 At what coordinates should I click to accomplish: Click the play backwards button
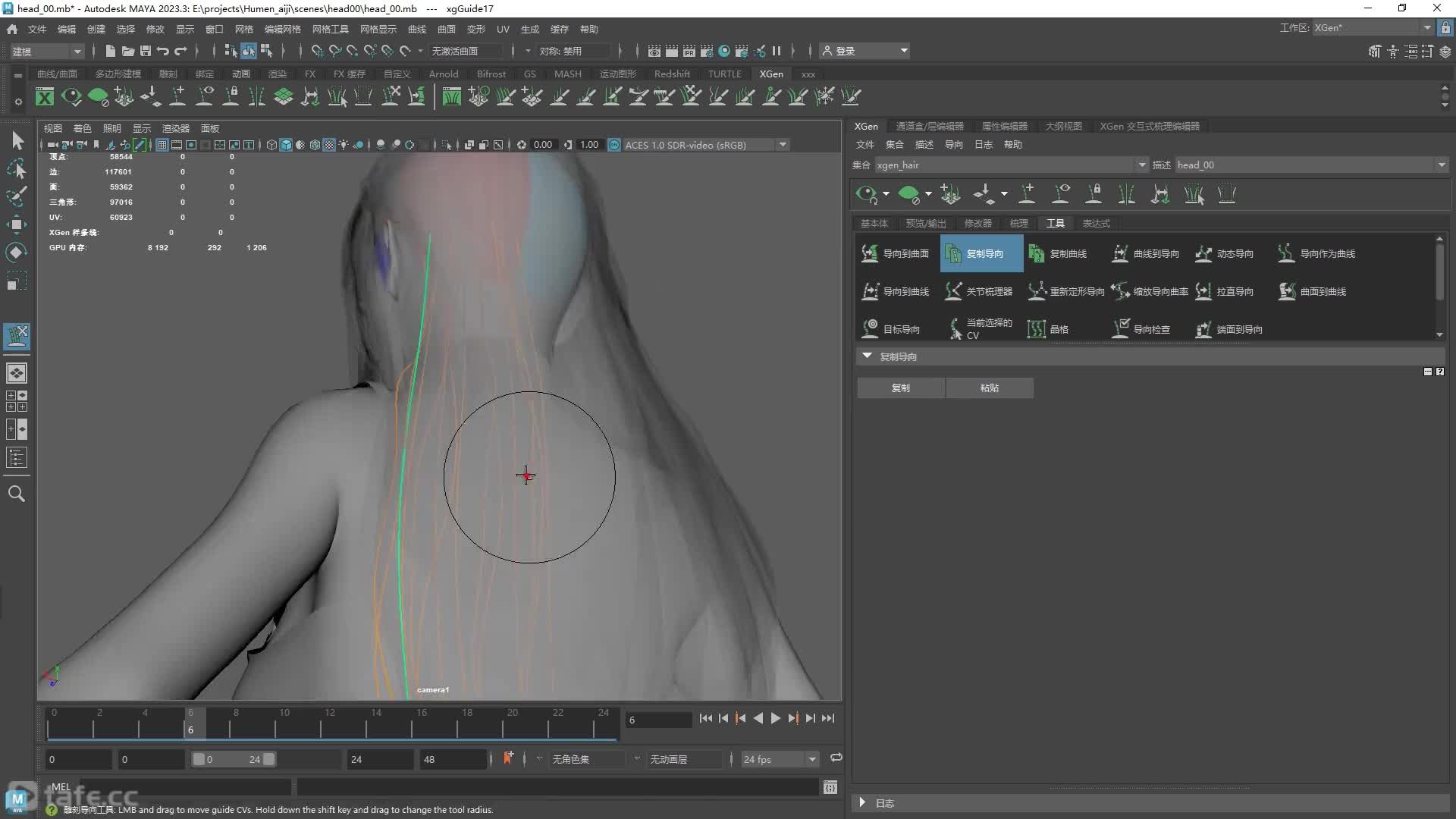coord(758,718)
